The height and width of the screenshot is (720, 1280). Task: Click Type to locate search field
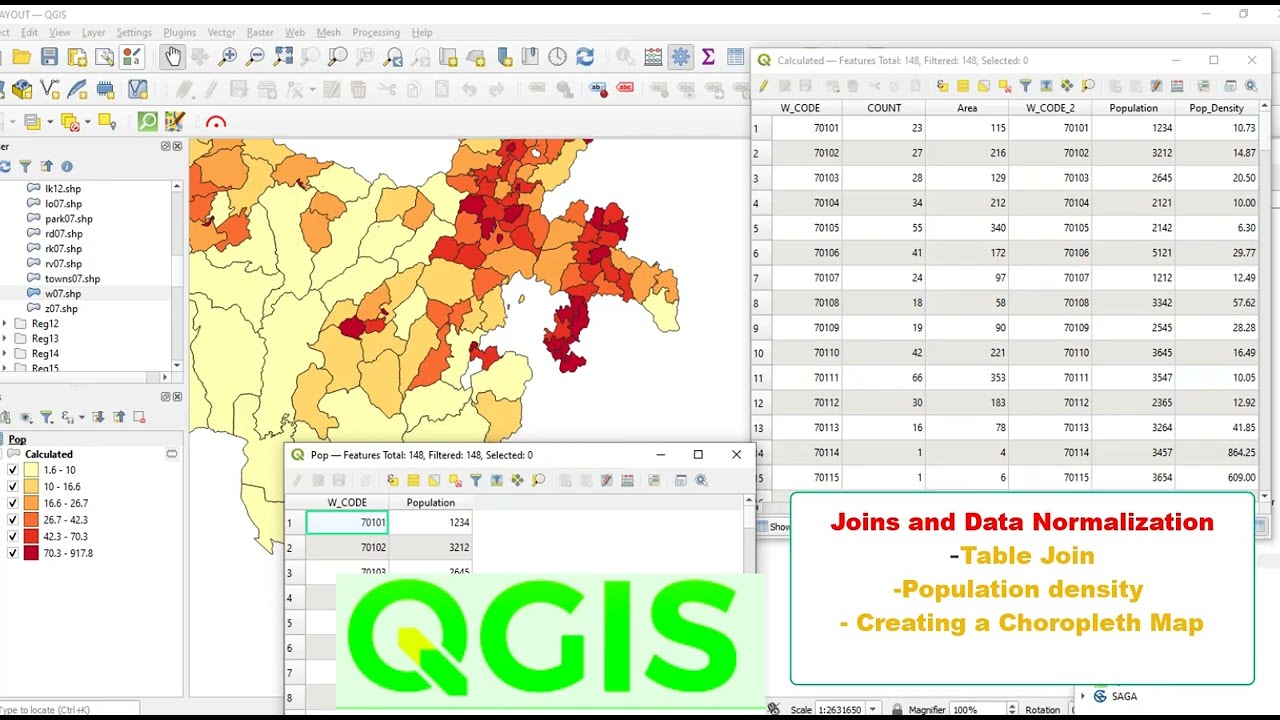(70, 710)
